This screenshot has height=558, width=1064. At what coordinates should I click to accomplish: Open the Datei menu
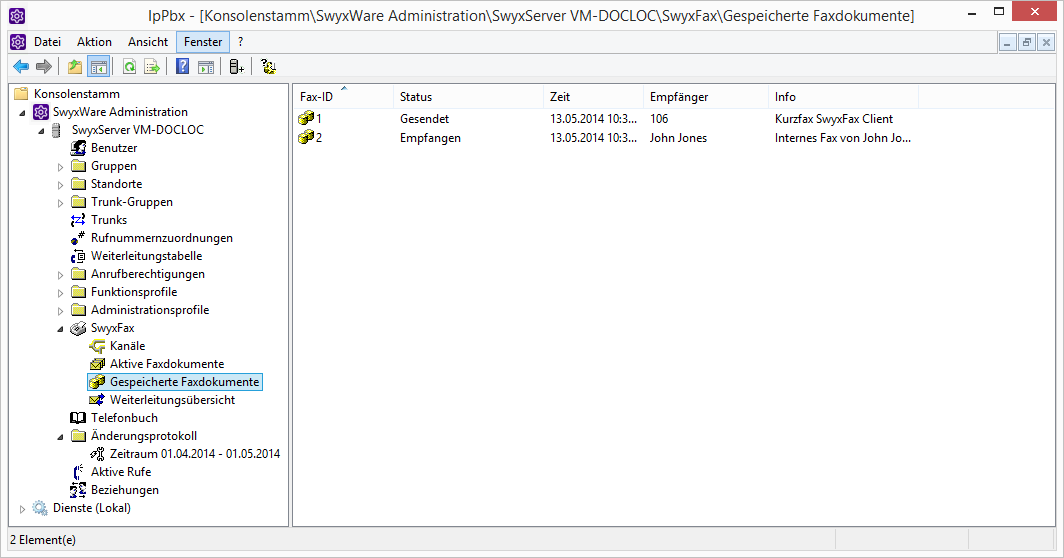click(x=47, y=42)
